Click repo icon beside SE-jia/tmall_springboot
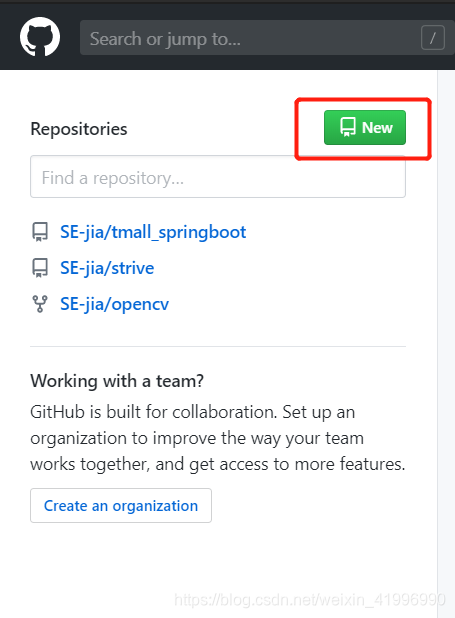This screenshot has width=455, height=618. (x=40, y=232)
